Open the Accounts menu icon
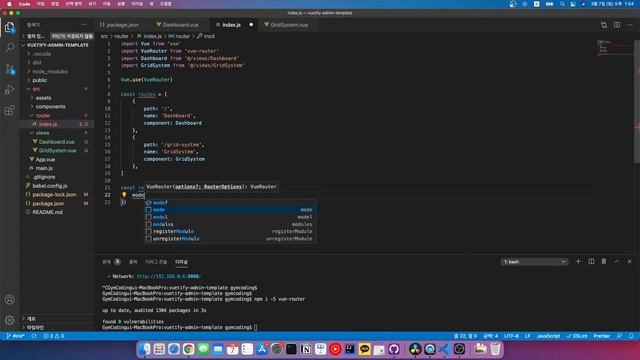 click(x=10, y=299)
